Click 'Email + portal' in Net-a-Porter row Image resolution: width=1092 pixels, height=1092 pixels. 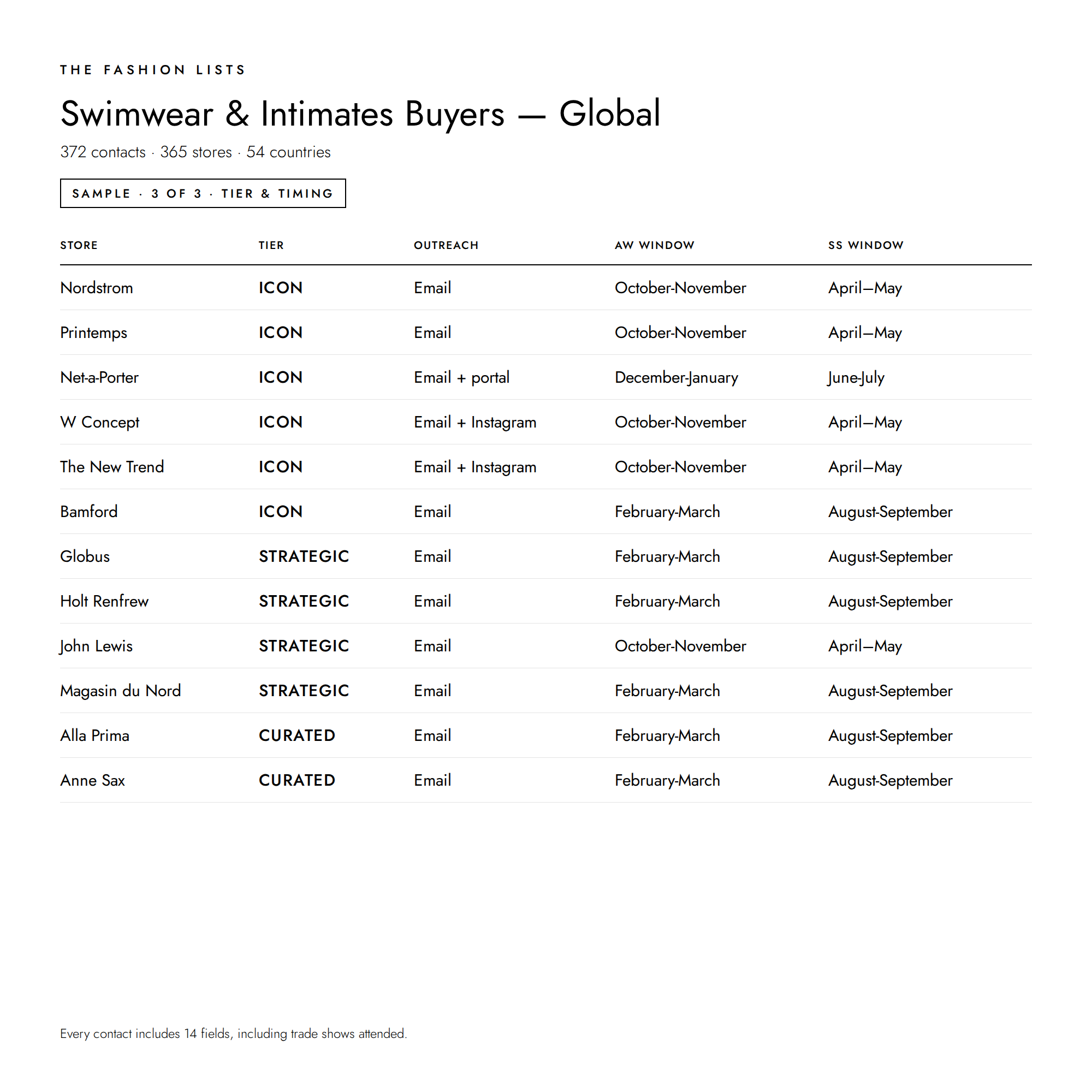tap(462, 378)
